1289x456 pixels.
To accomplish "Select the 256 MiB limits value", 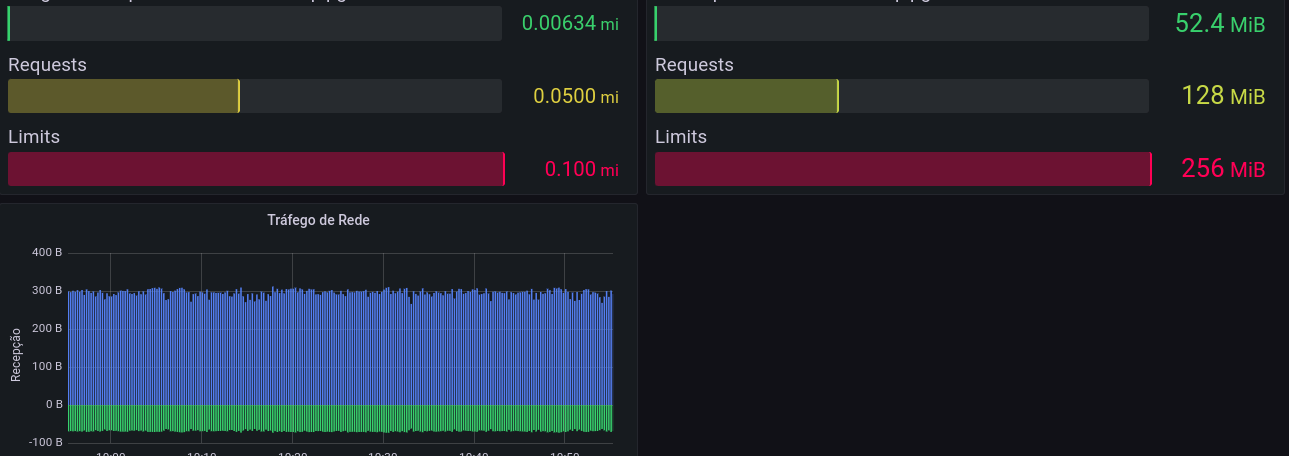I will click(1223, 169).
